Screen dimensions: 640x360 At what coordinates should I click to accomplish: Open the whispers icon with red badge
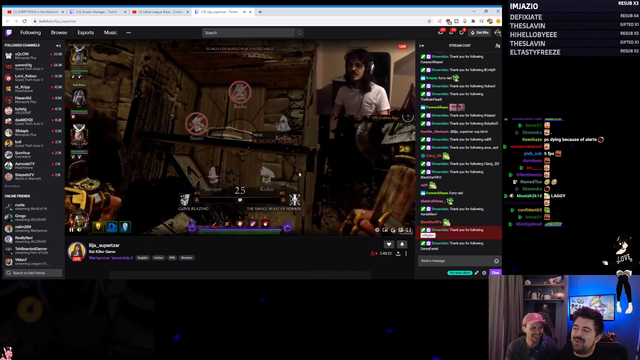[462, 33]
